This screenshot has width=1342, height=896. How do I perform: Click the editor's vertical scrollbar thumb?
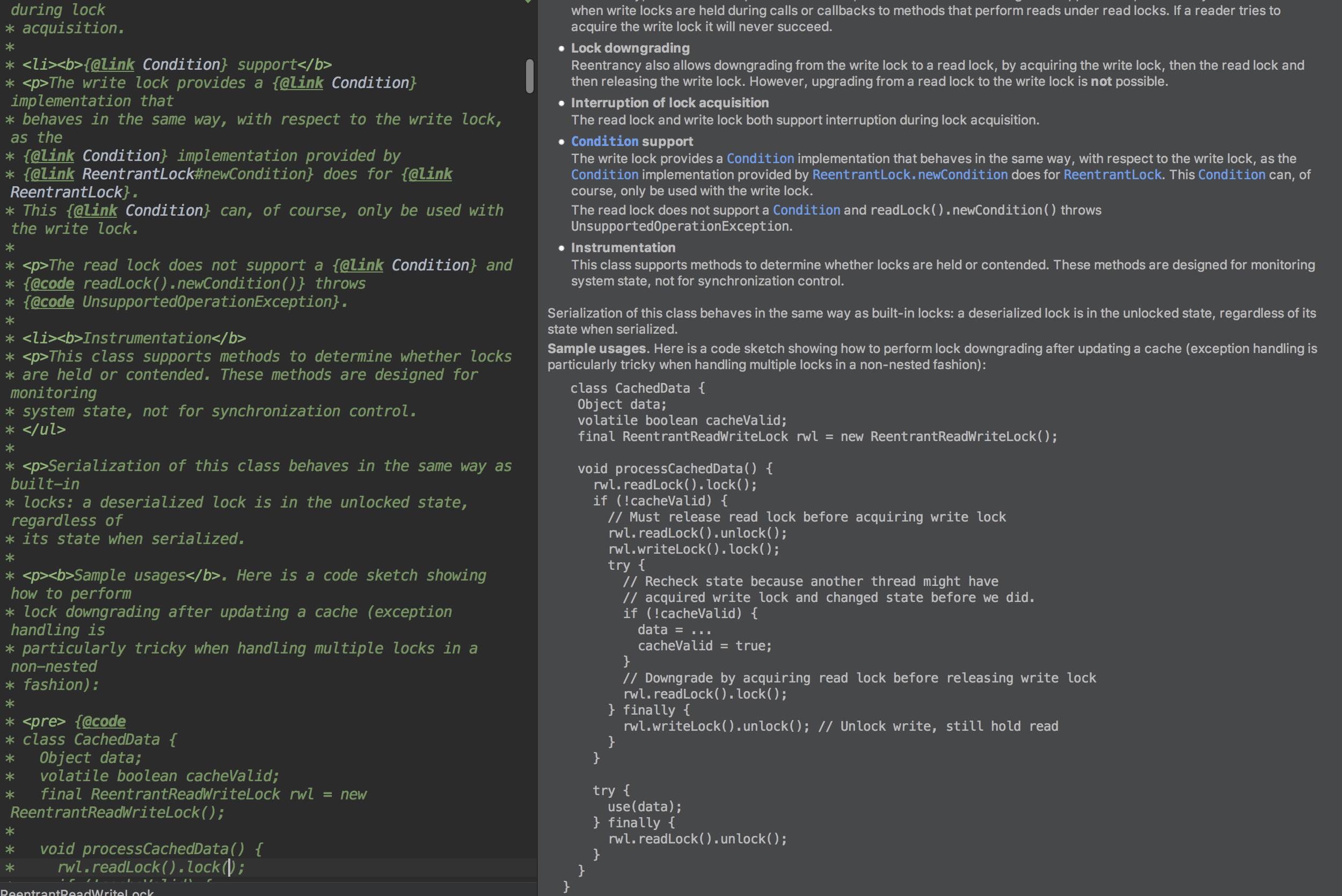[x=529, y=76]
